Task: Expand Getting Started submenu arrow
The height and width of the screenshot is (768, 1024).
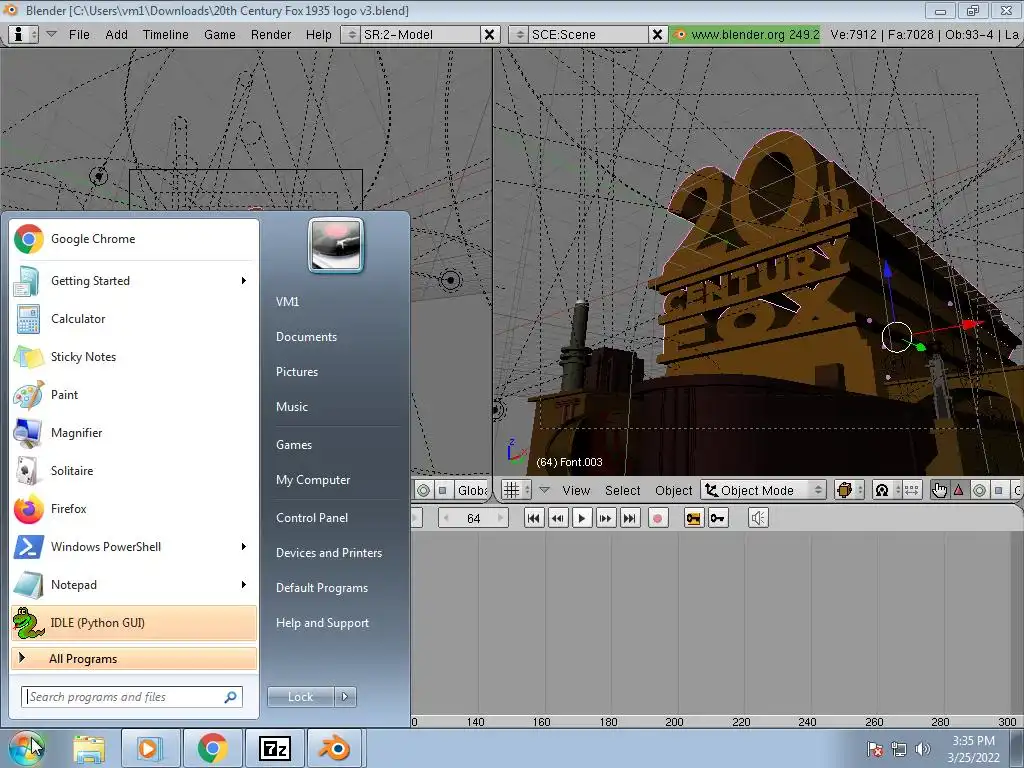Action: click(x=244, y=281)
